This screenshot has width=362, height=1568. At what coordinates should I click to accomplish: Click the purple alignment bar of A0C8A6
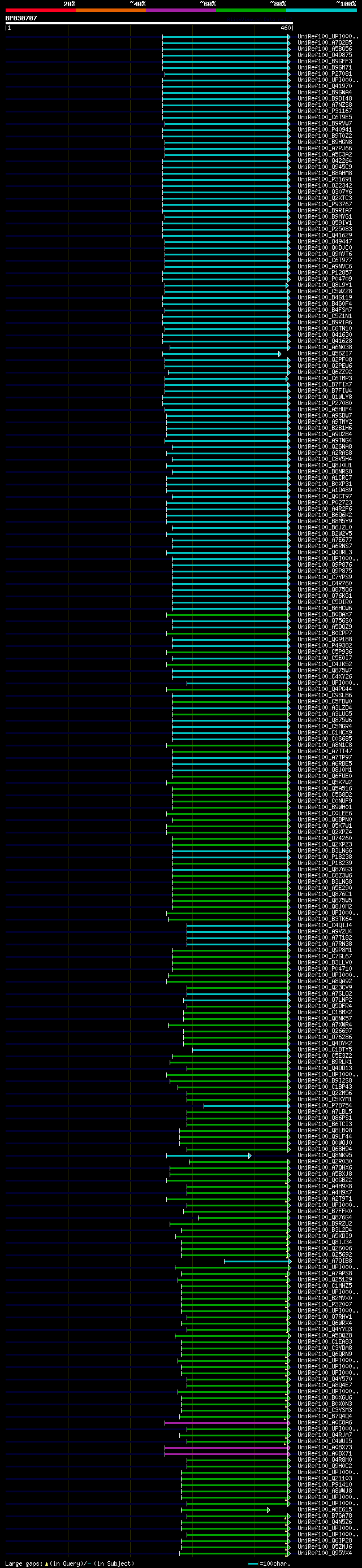[227, 1423]
